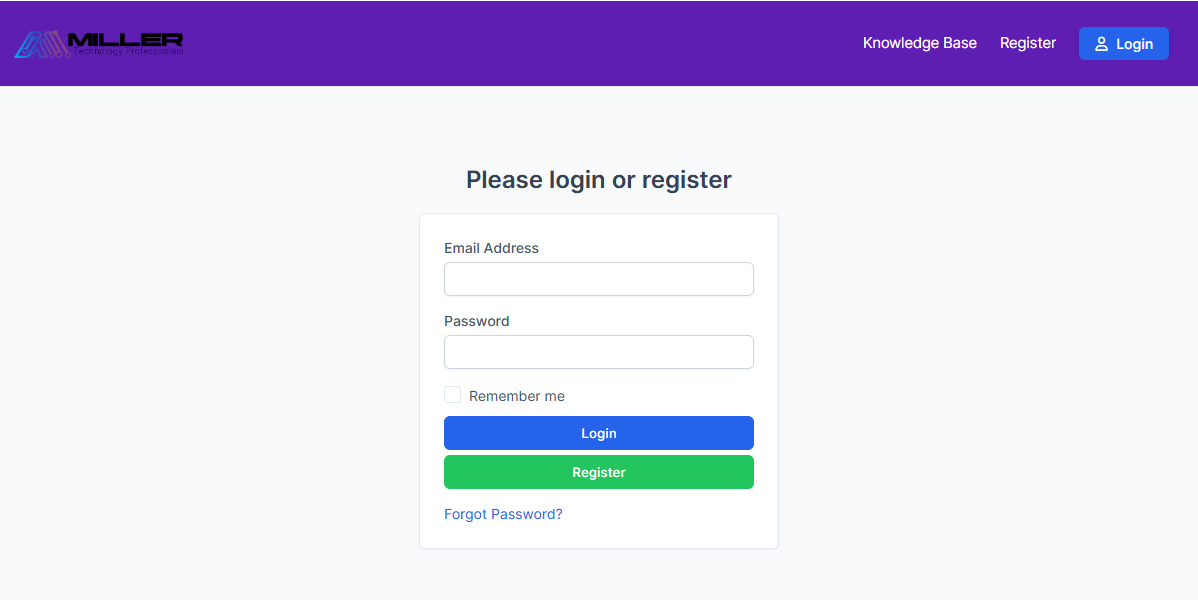Image resolution: width=1198 pixels, height=600 pixels.
Task: Click the Password field label
Action: [476, 321]
